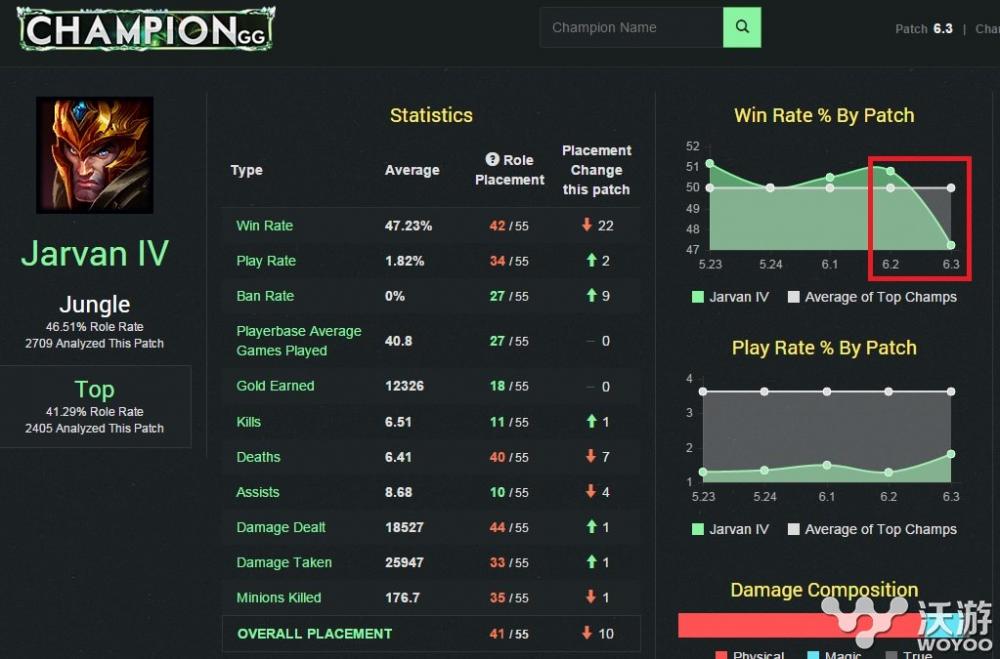Click the Average column header

click(412, 170)
